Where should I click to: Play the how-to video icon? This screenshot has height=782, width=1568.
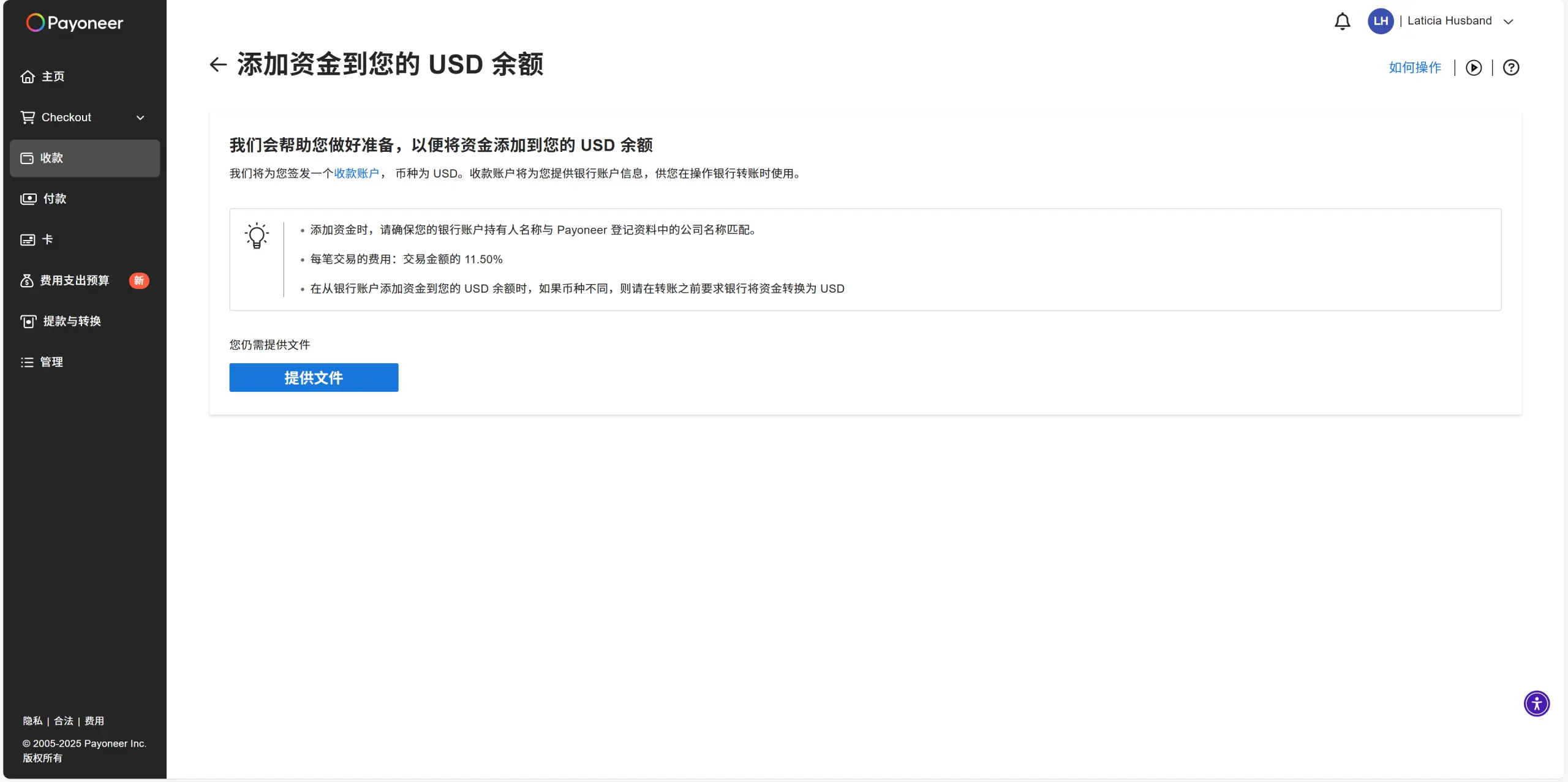[x=1474, y=67]
